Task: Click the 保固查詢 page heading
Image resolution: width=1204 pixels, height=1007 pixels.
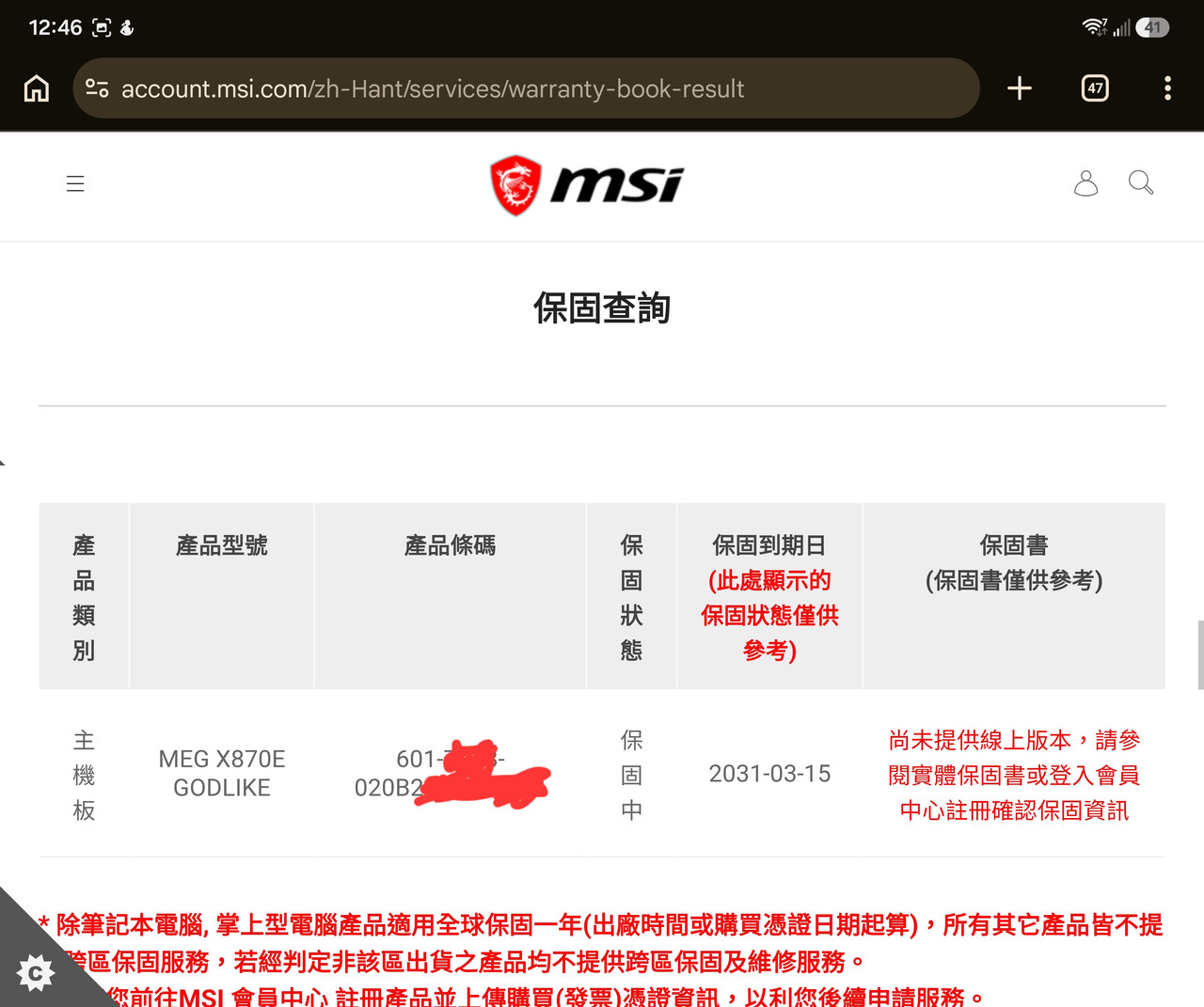Action: (x=602, y=308)
